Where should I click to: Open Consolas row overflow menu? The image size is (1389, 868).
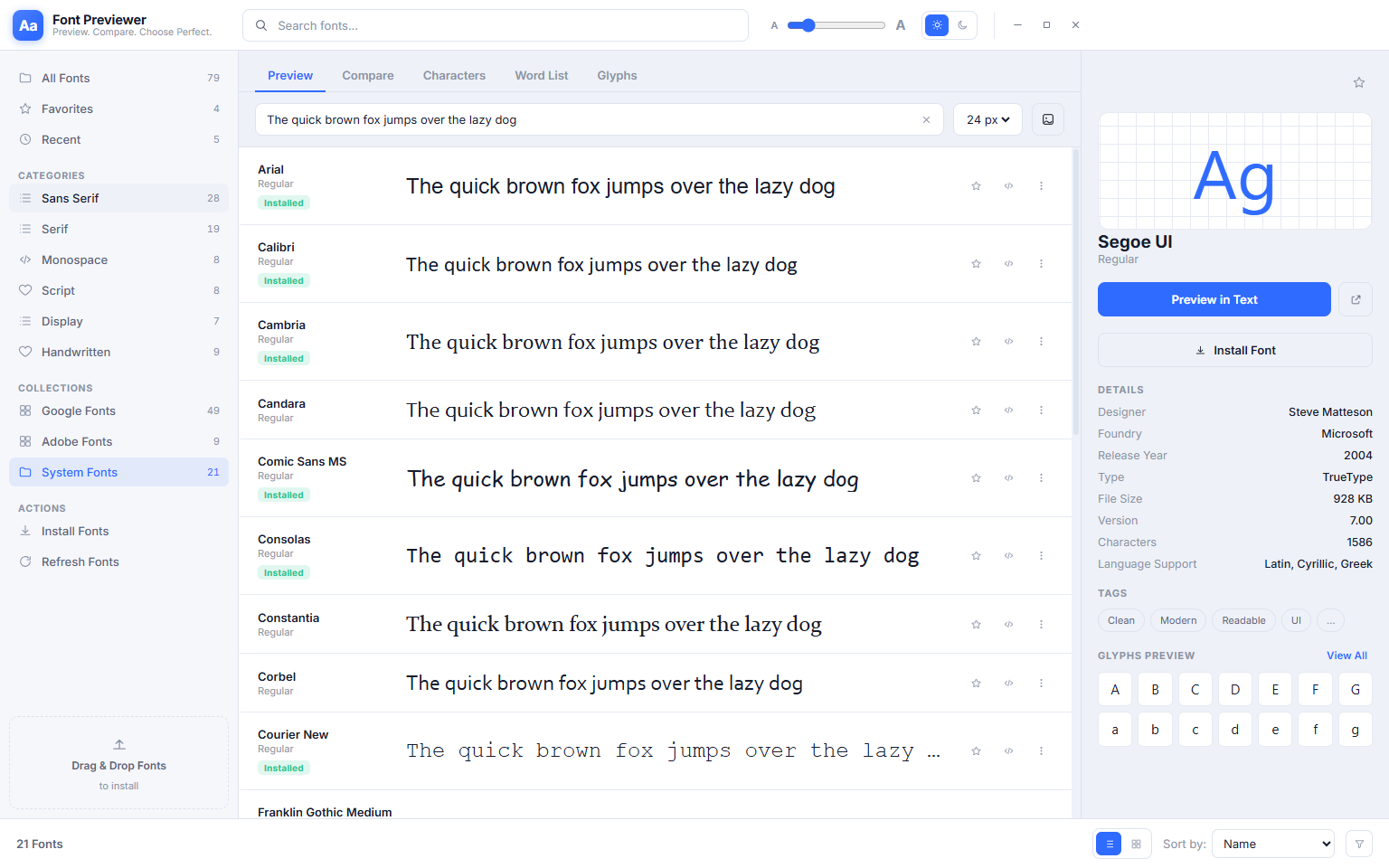1041,556
